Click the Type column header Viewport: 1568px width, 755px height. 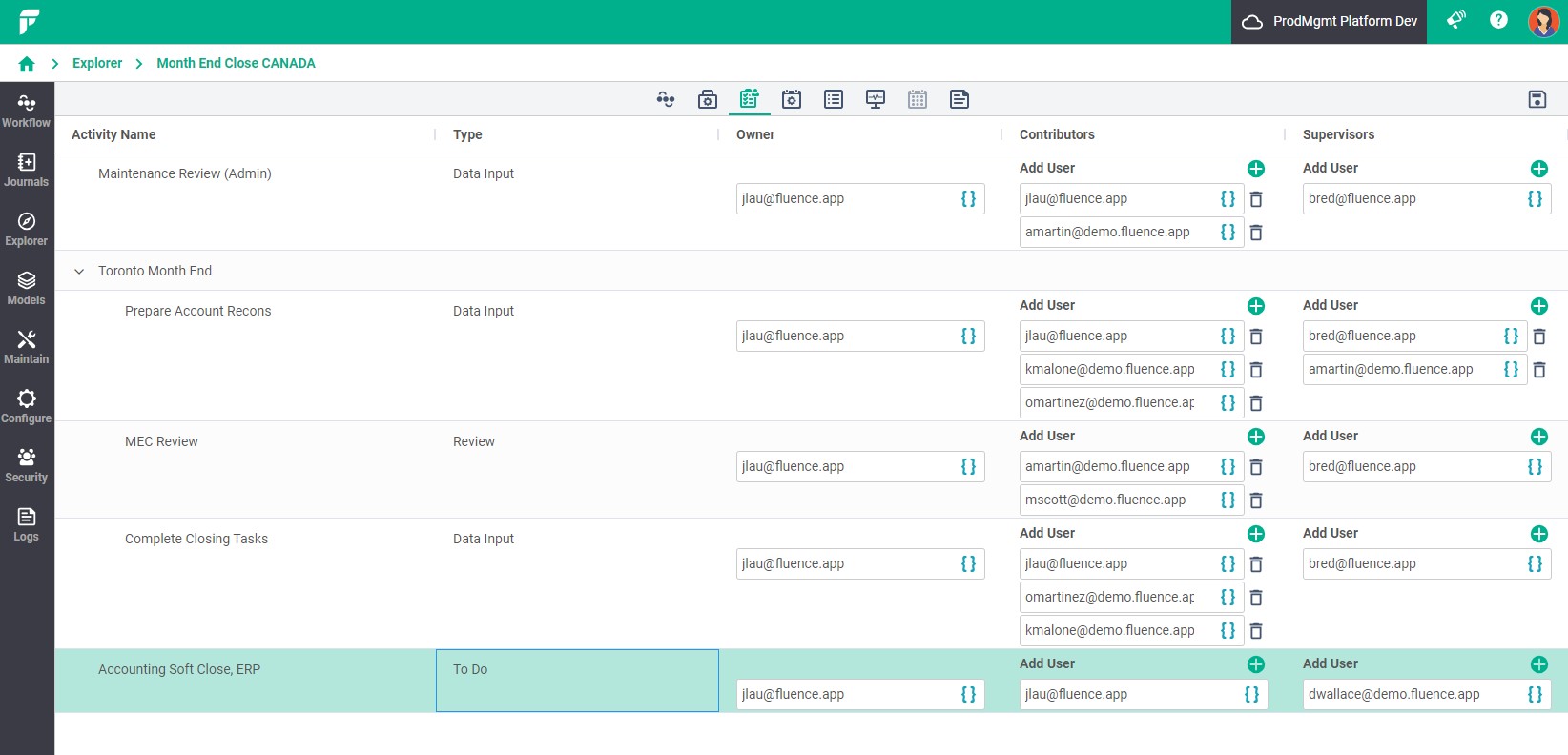(467, 134)
